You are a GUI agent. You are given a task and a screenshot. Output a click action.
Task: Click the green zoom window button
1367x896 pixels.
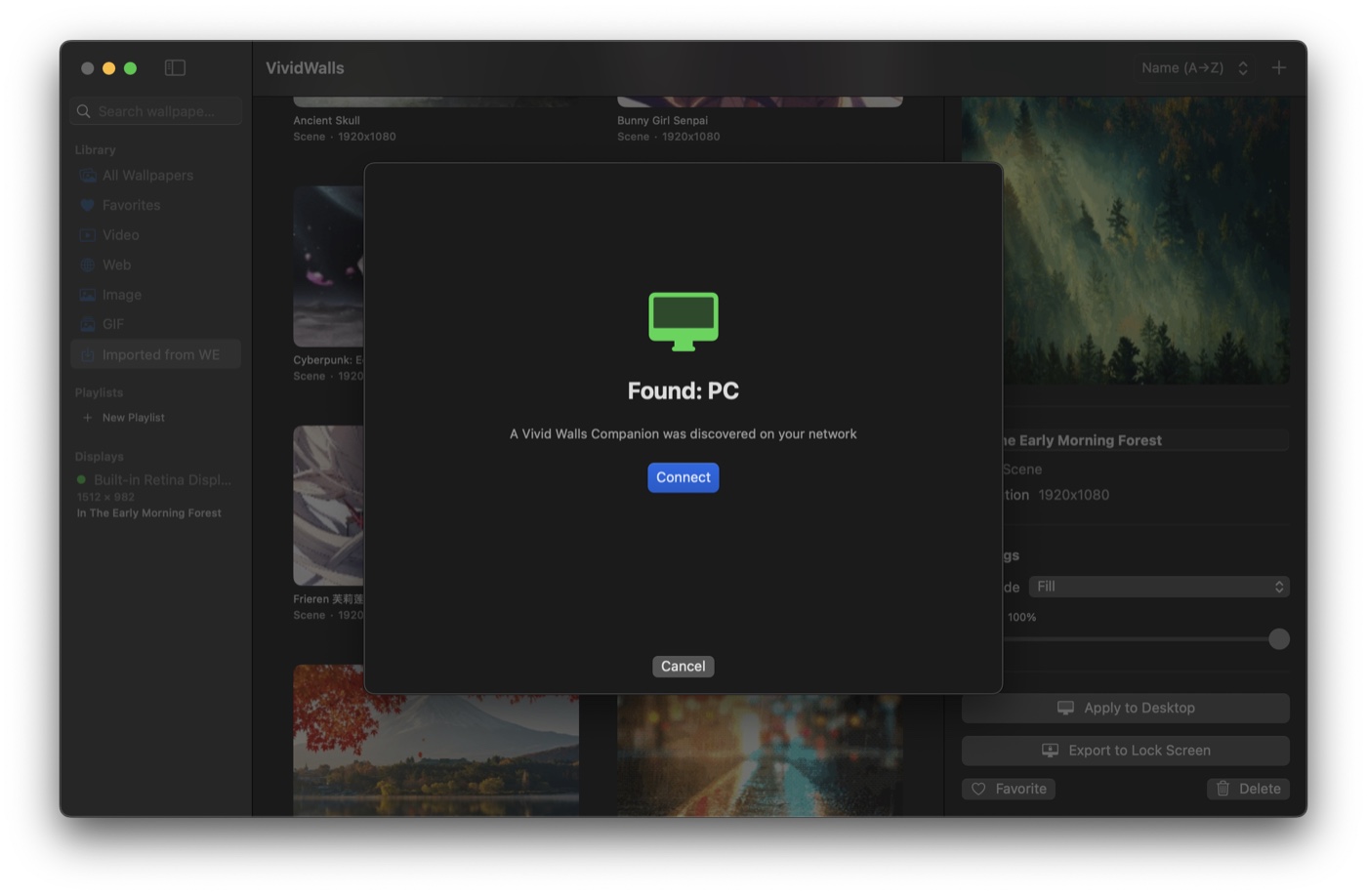tap(130, 68)
